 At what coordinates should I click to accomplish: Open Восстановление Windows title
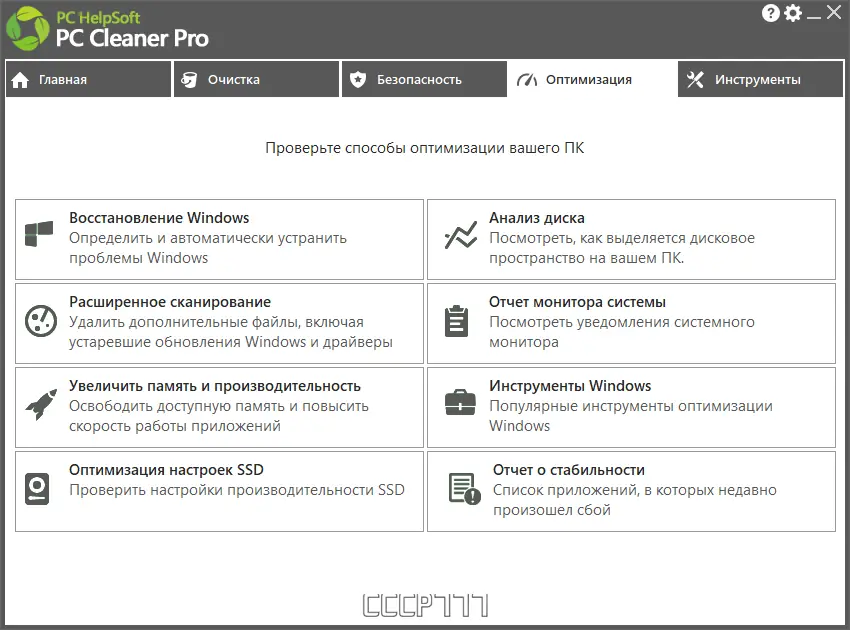[x=159, y=218]
